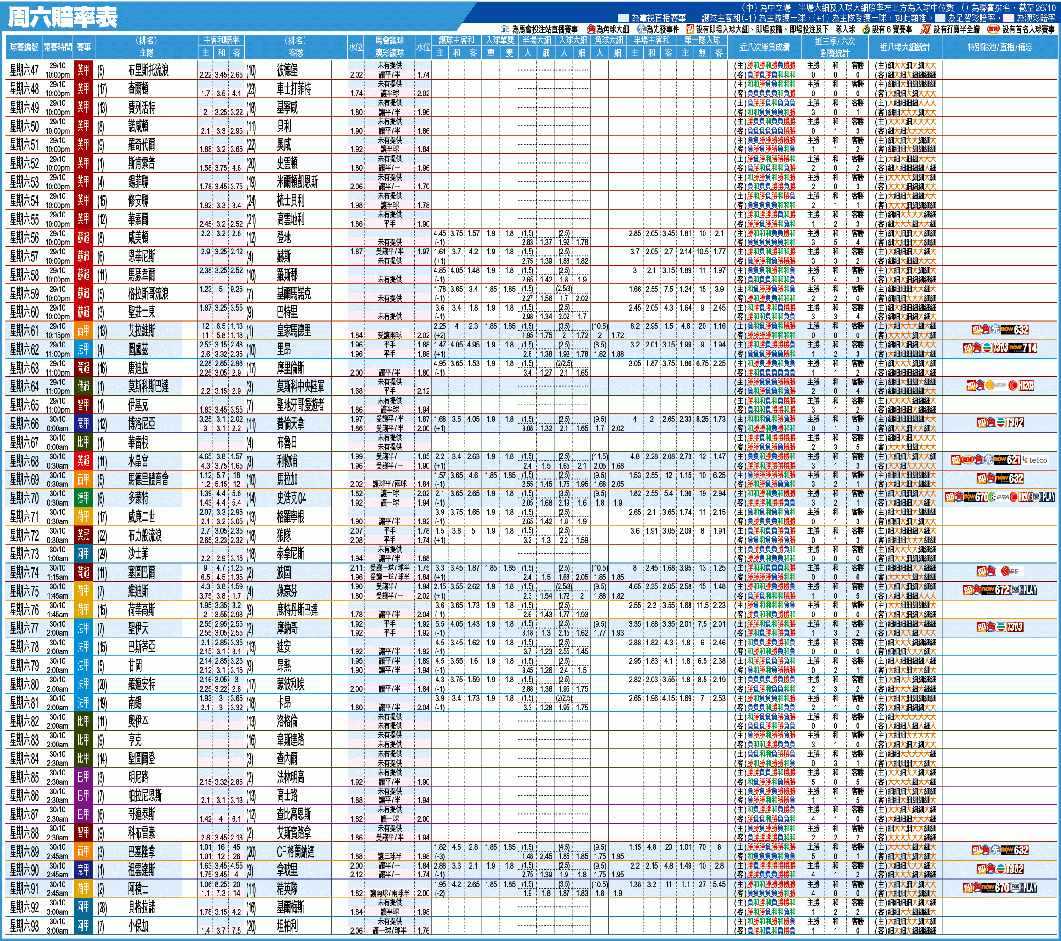The width and height of the screenshot is (1061, 941).
Task: Click the 設有6寶賽事 legend icon
Action: [x=865, y=29]
